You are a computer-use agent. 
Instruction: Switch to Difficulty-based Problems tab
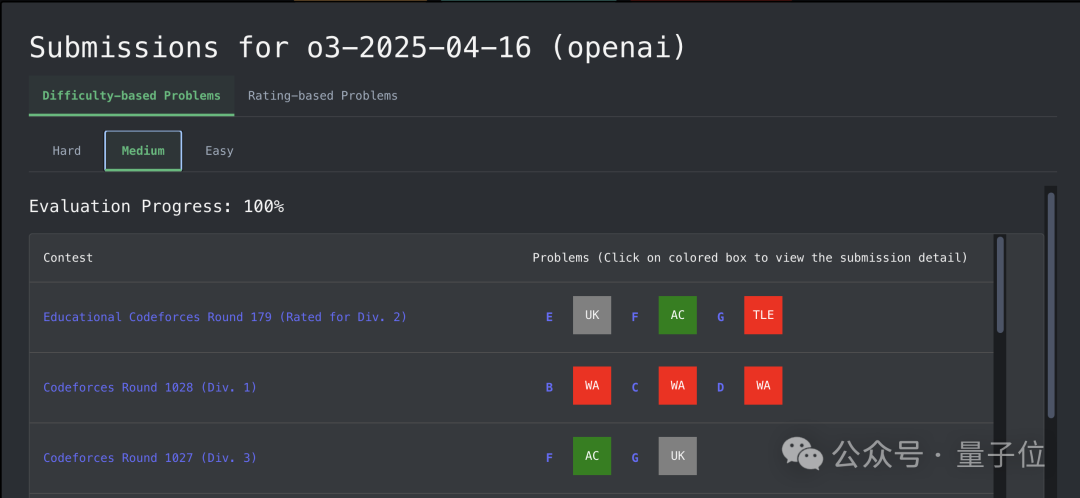(x=131, y=96)
